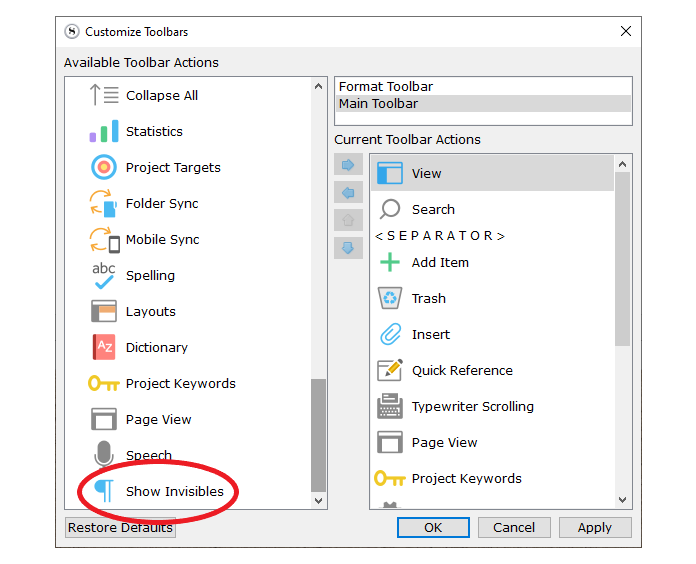Click the Spelling abc checkmark icon
The height and width of the screenshot is (564, 696).
point(104,276)
